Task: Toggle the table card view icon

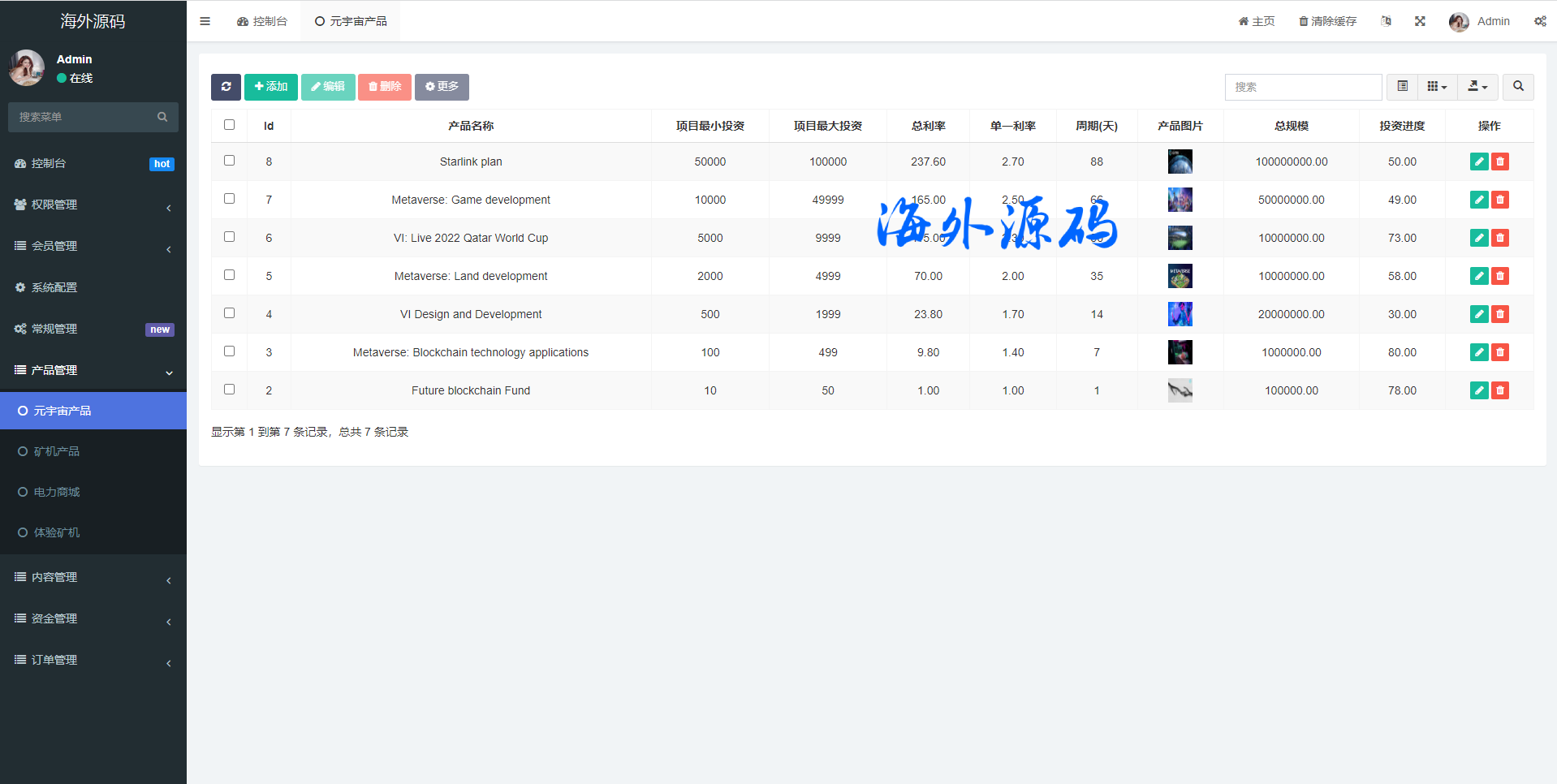Action: tap(1402, 87)
